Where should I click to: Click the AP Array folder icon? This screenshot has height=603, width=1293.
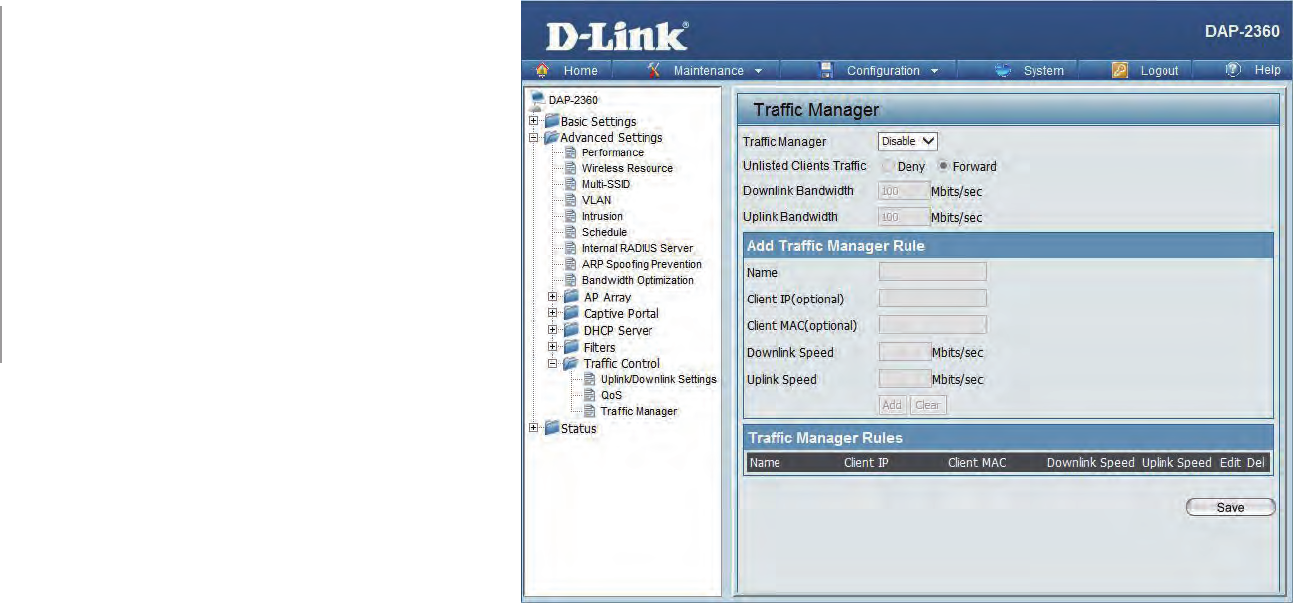571,297
